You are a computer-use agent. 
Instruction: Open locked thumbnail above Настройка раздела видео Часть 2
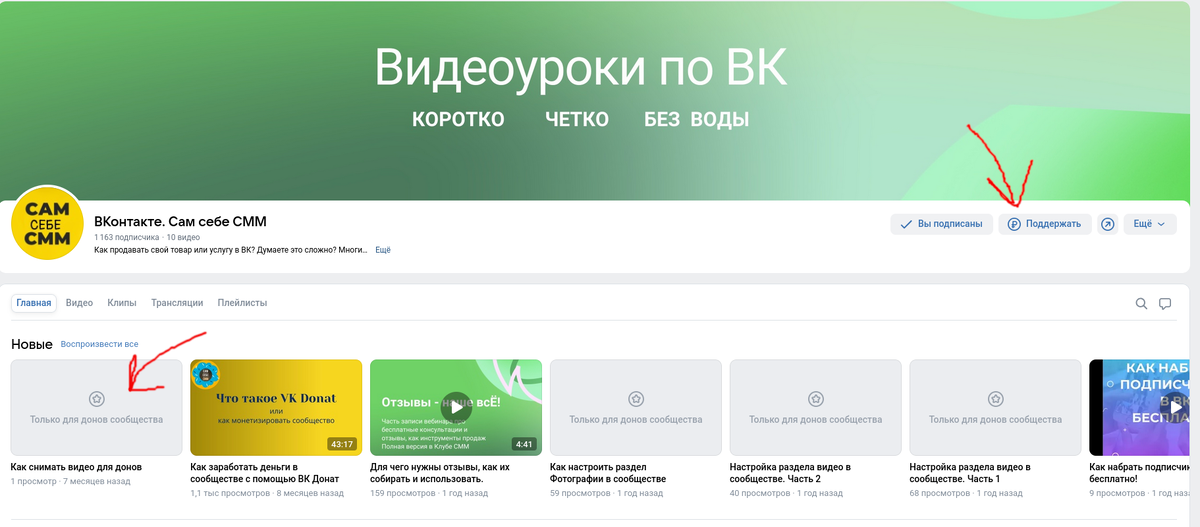coord(816,407)
